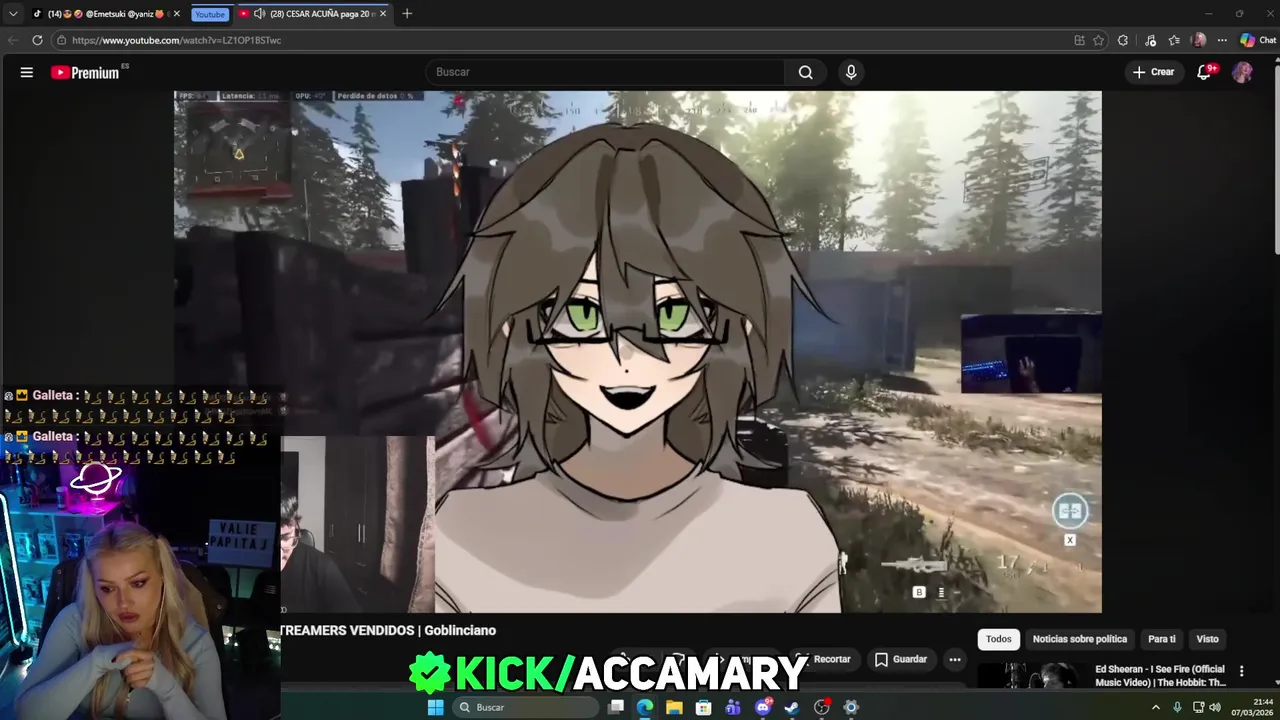Image resolution: width=1280 pixels, height=720 pixels.
Task: Open the split screen icon in address bar
Action: (1079, 40)
